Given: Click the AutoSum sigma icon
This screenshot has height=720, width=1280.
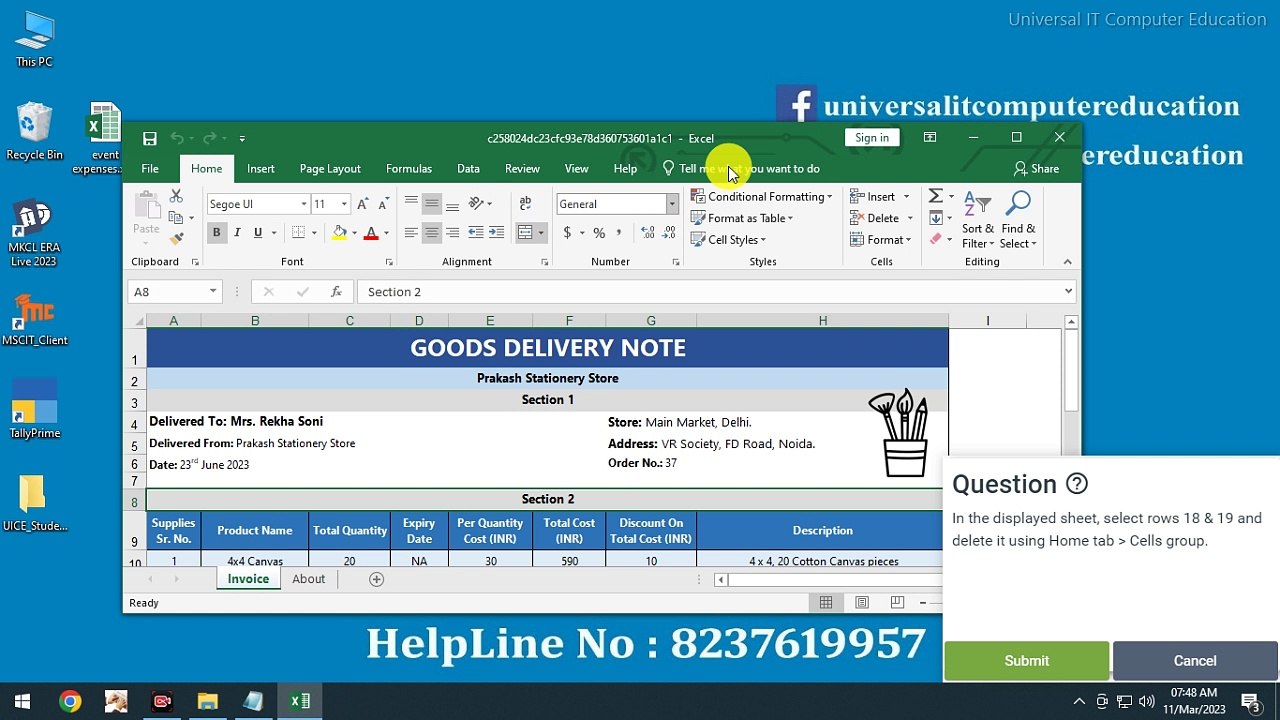Looking at the screenshot, I should pos(936,197).
